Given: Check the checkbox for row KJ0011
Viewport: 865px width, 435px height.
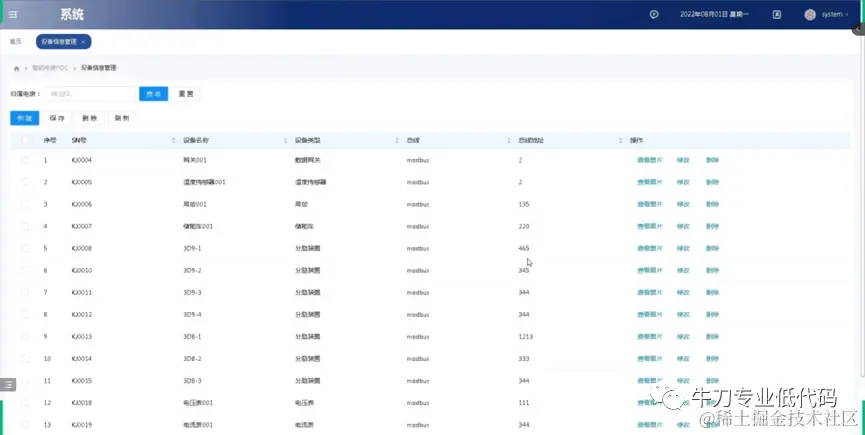Looking at the screenshot, I should point(25,292).
